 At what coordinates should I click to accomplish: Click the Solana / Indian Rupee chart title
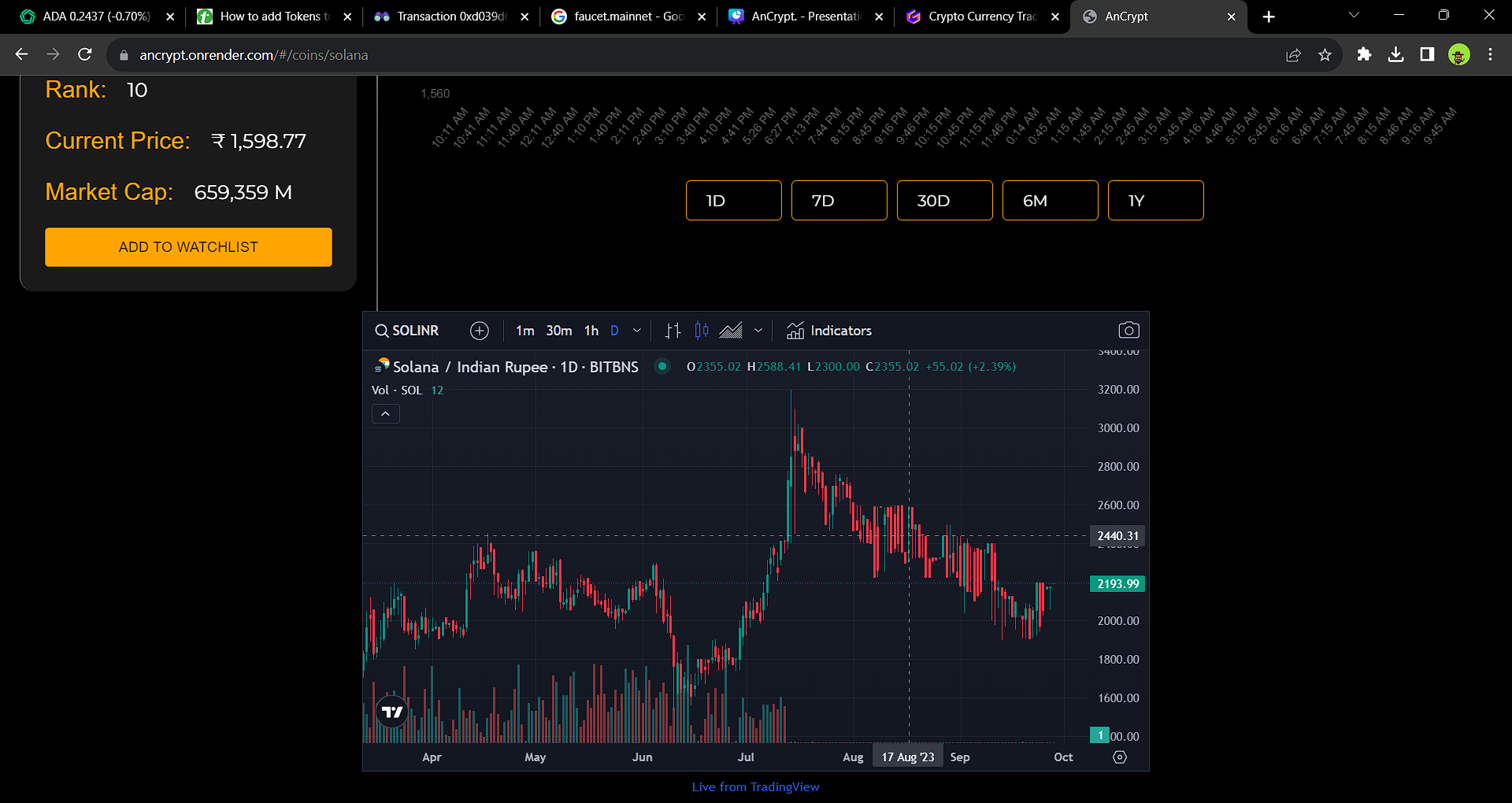[516, 367]
